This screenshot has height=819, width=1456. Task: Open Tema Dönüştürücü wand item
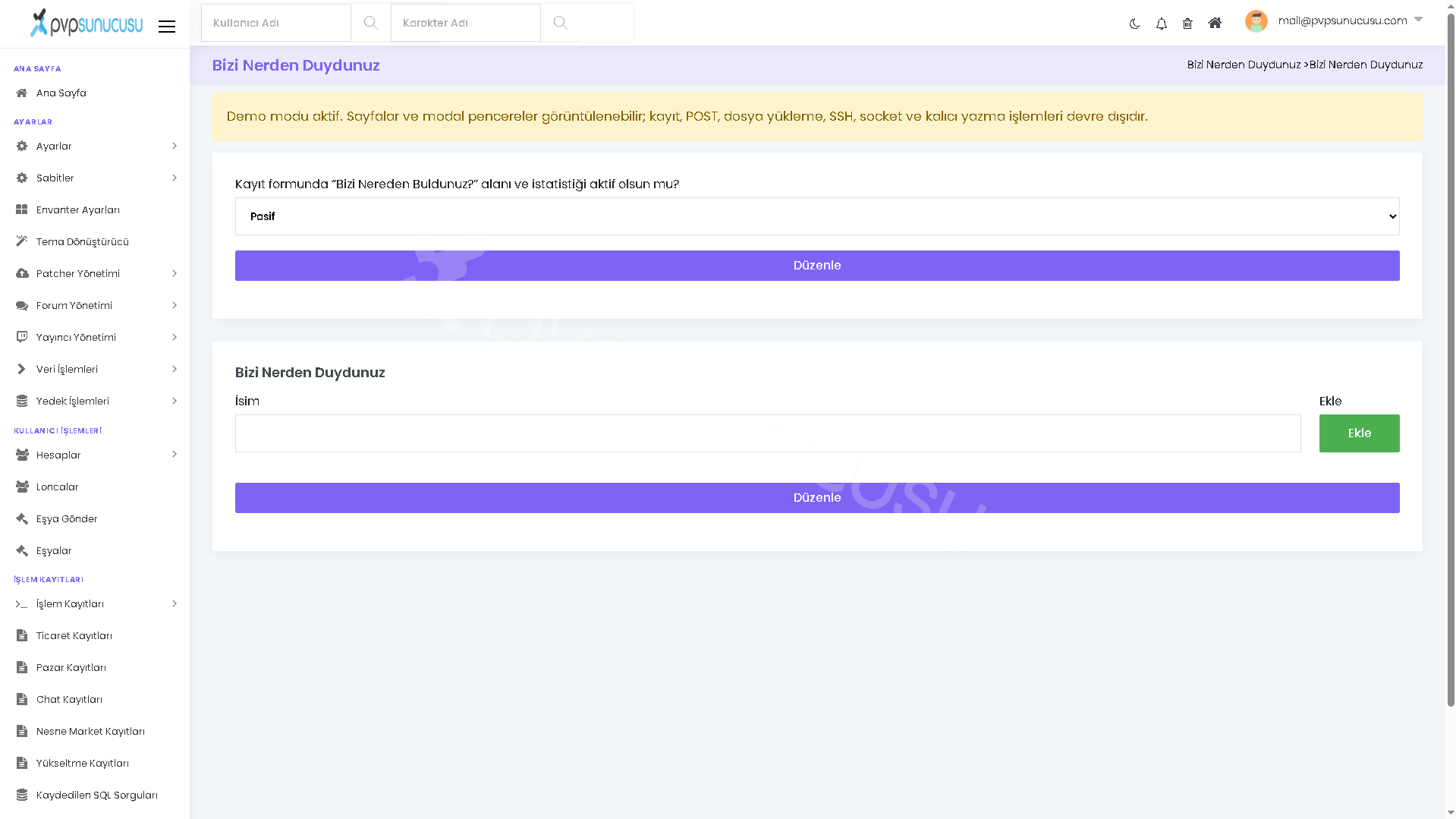(x=95, y=241)
